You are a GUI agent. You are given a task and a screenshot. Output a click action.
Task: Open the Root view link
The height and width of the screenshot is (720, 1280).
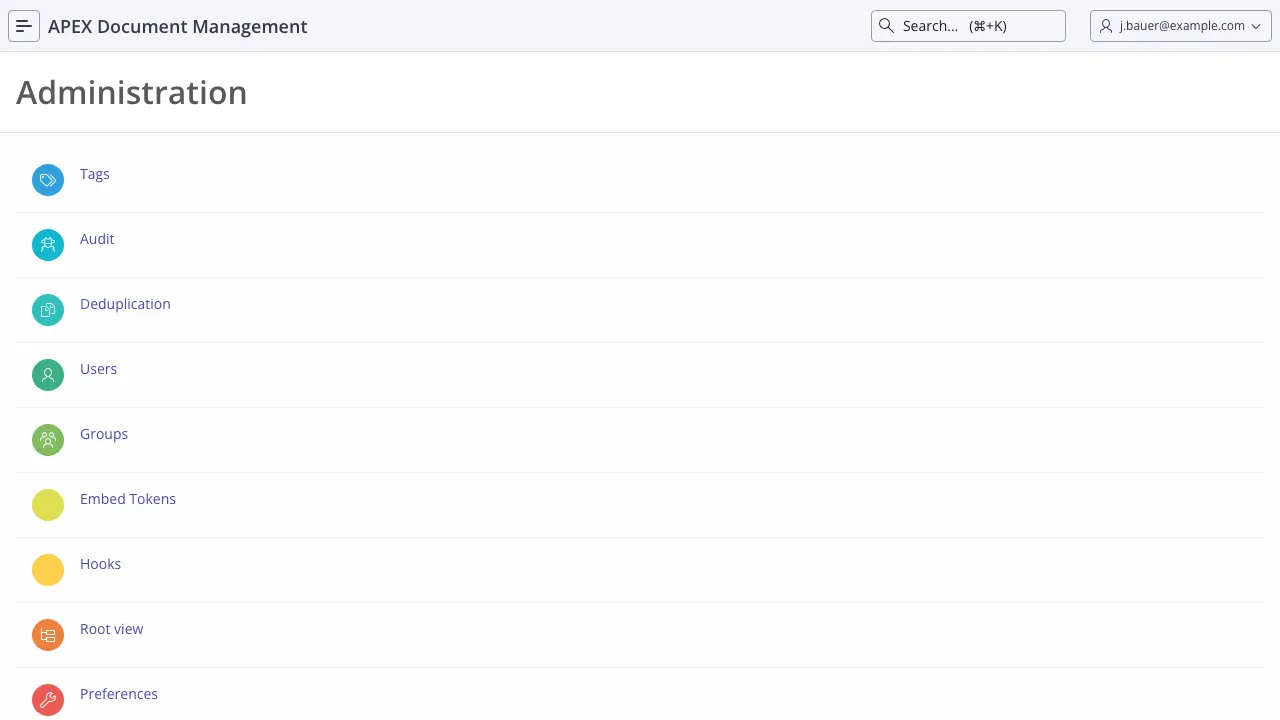tap(112, 629)
